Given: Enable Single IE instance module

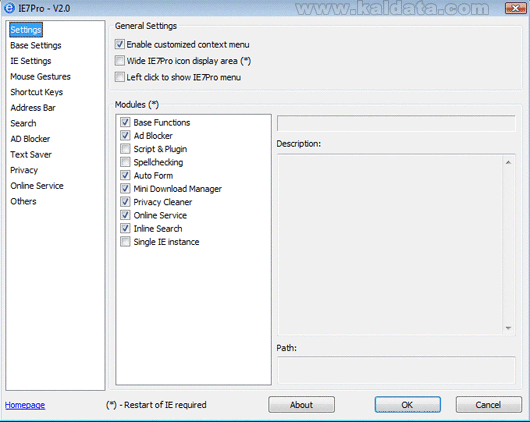Looking at the screenshot, I should click(125, 241).
